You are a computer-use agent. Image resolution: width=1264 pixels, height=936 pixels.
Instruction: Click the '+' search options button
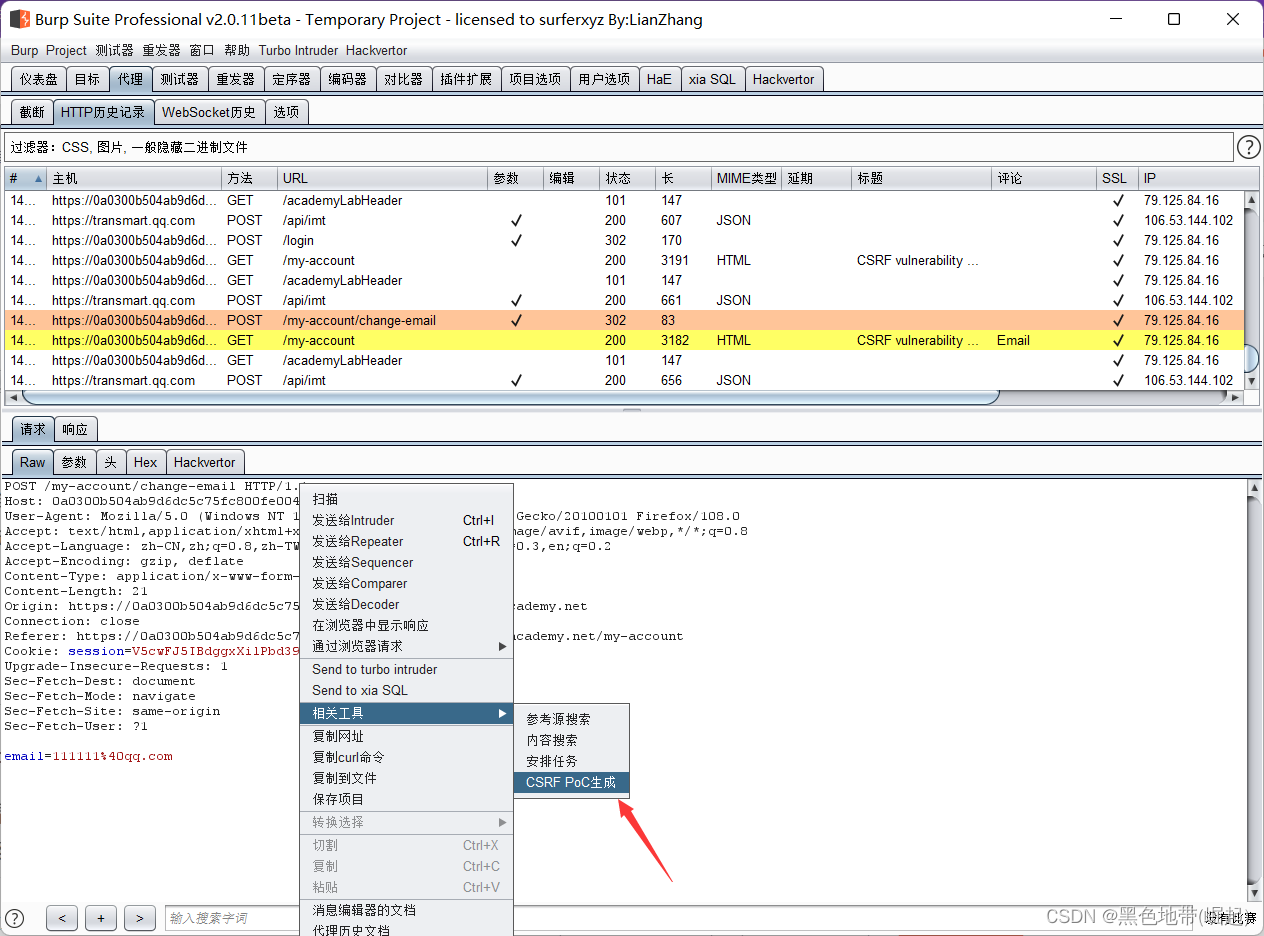101,917
